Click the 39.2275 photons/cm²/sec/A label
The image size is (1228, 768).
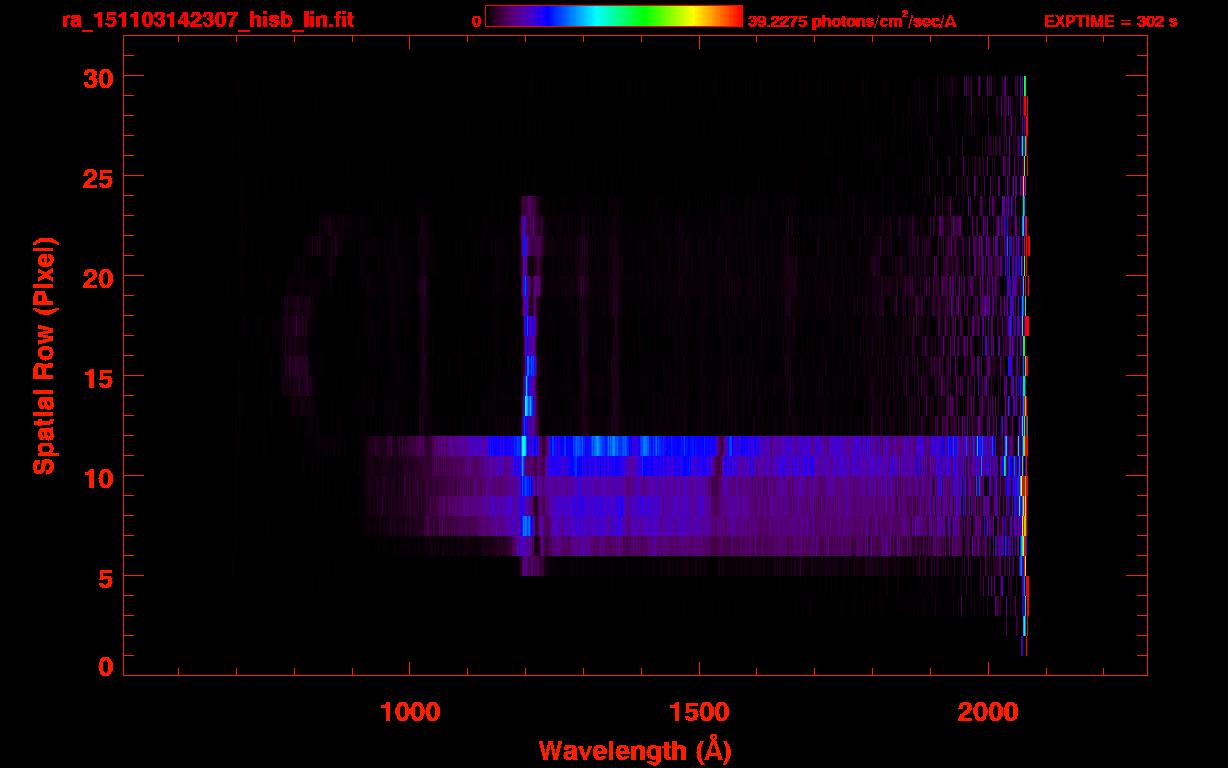(x=852, y=20)
